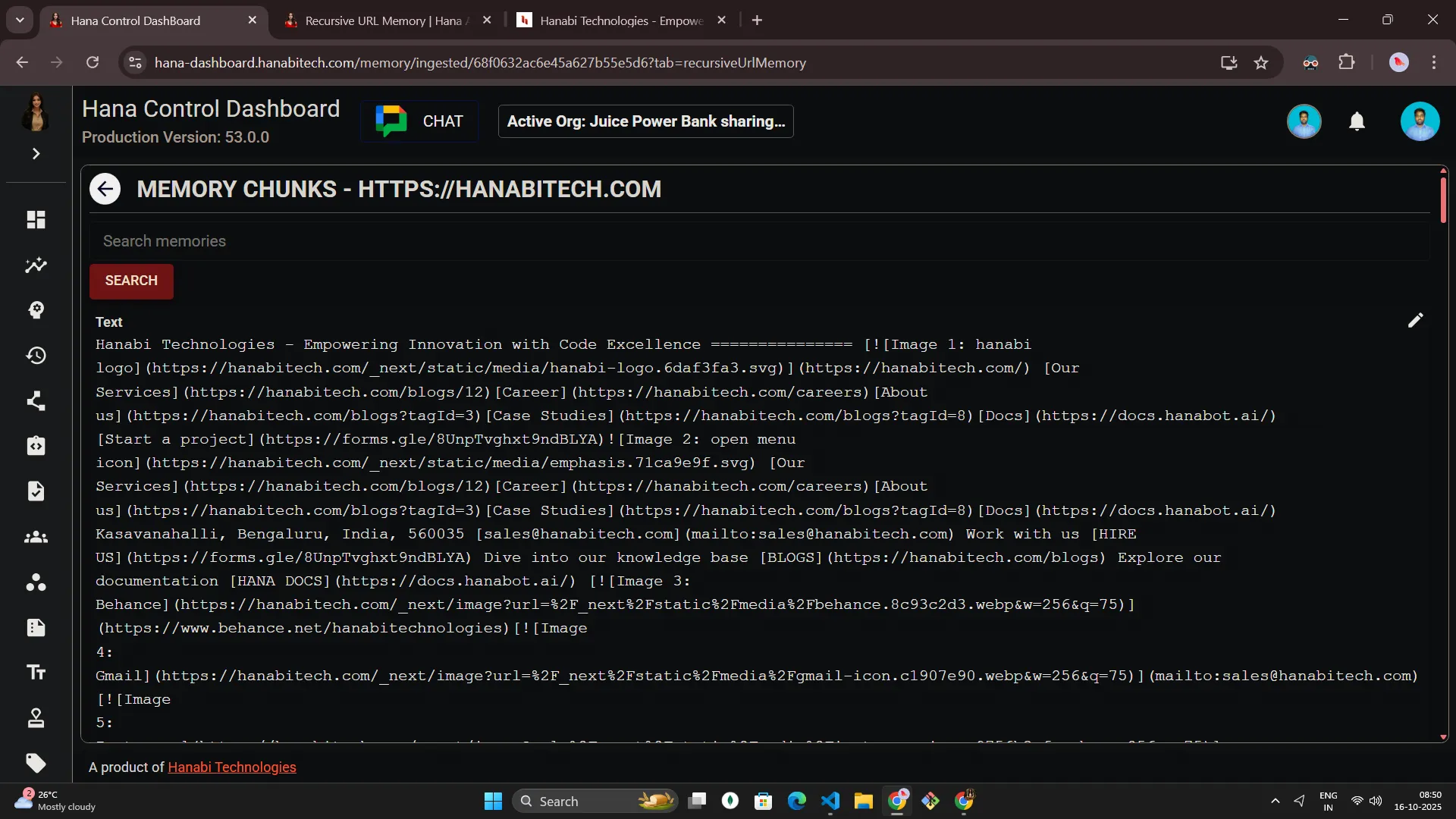Screen dimensions: 1456x819
Task: Expand the sidebar with the chevron arrow
Action: (36, 154)
